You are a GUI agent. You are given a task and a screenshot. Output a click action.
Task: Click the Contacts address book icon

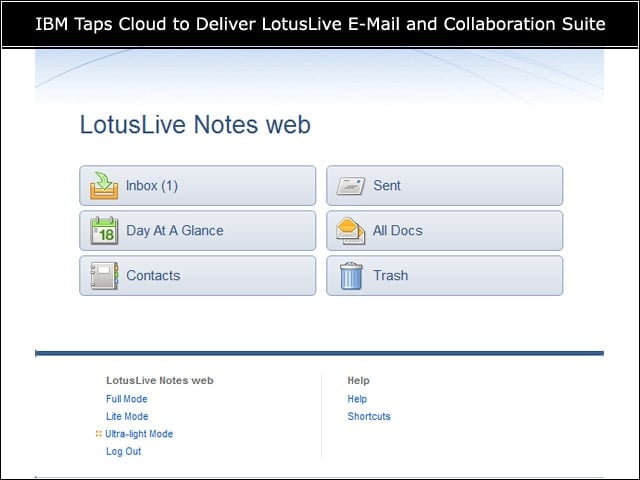click(x=104, y=276)
